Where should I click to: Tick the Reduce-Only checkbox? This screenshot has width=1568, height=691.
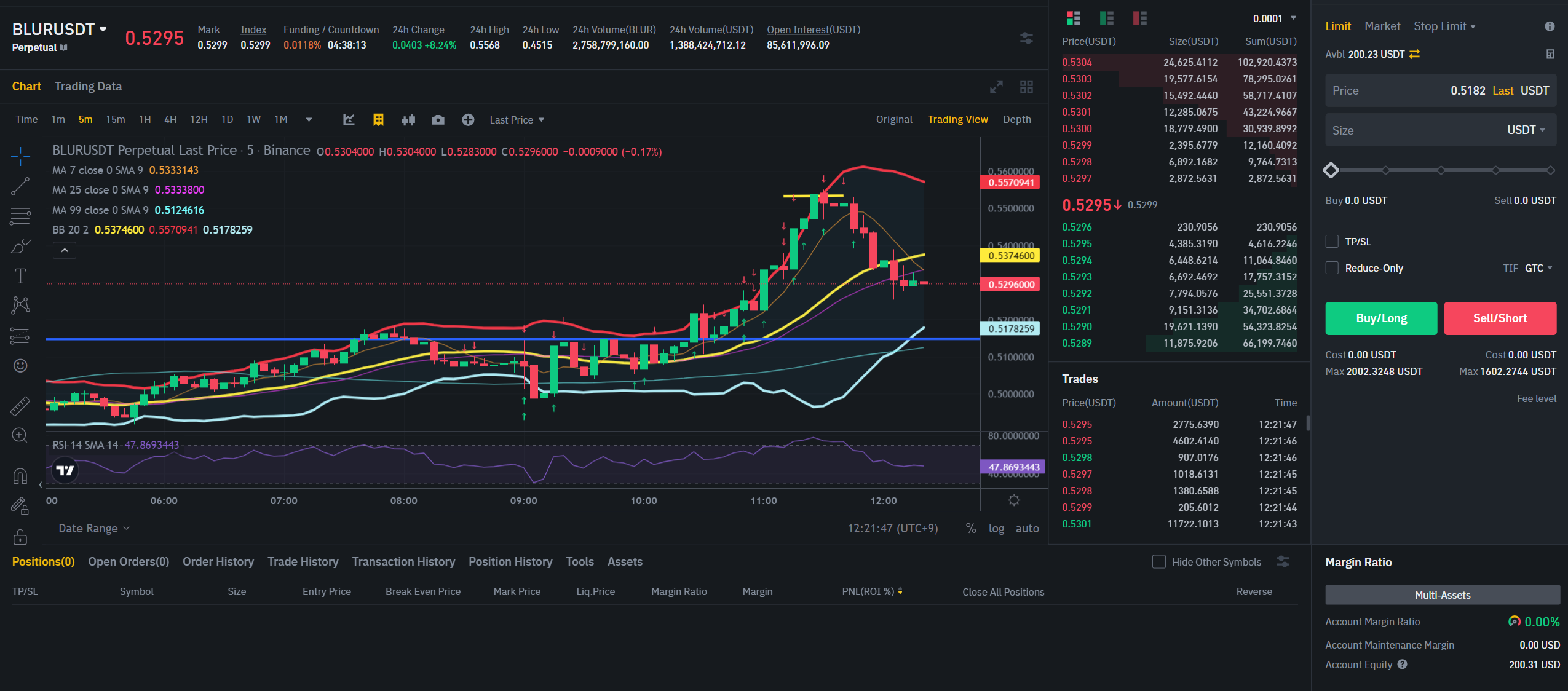click(1332, 268)
